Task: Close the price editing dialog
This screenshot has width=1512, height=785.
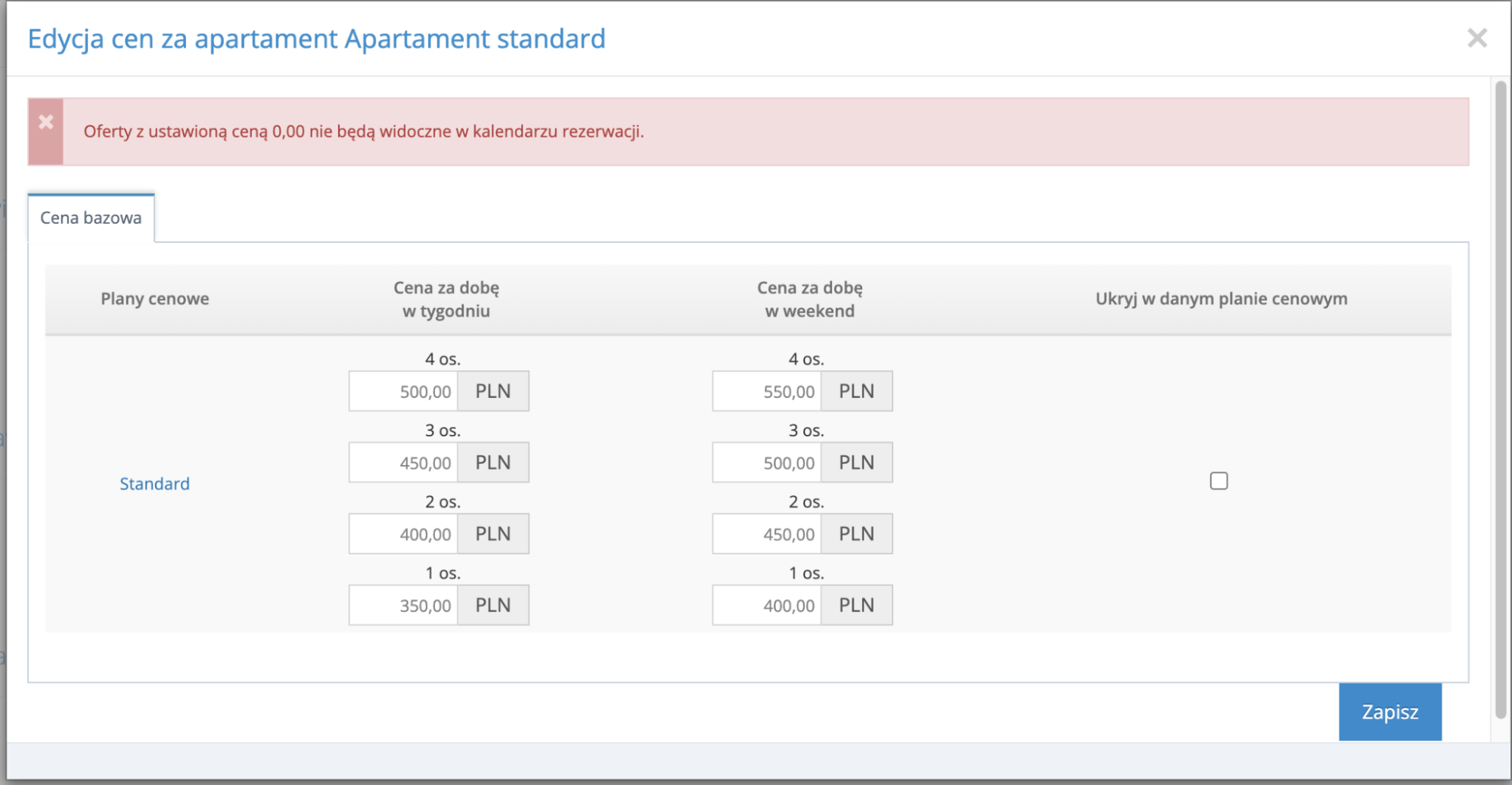Action: pos(1476,38)
